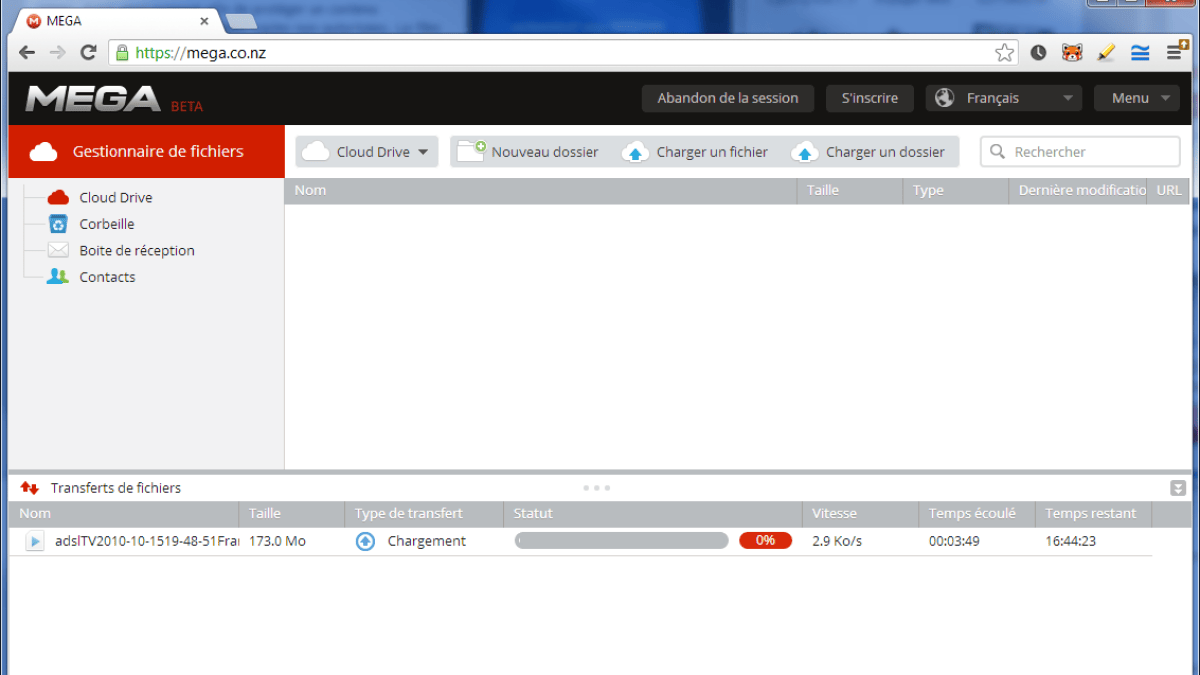1200x675 pixels.
Task: Sort files by Type column
Action: [x=955, y=190]
